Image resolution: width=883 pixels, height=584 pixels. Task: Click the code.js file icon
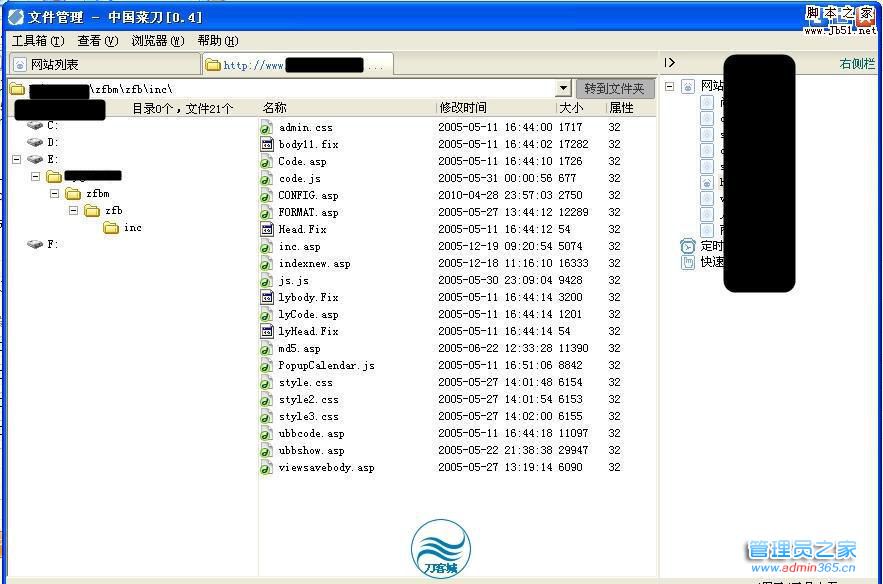(x=266, y=179)
